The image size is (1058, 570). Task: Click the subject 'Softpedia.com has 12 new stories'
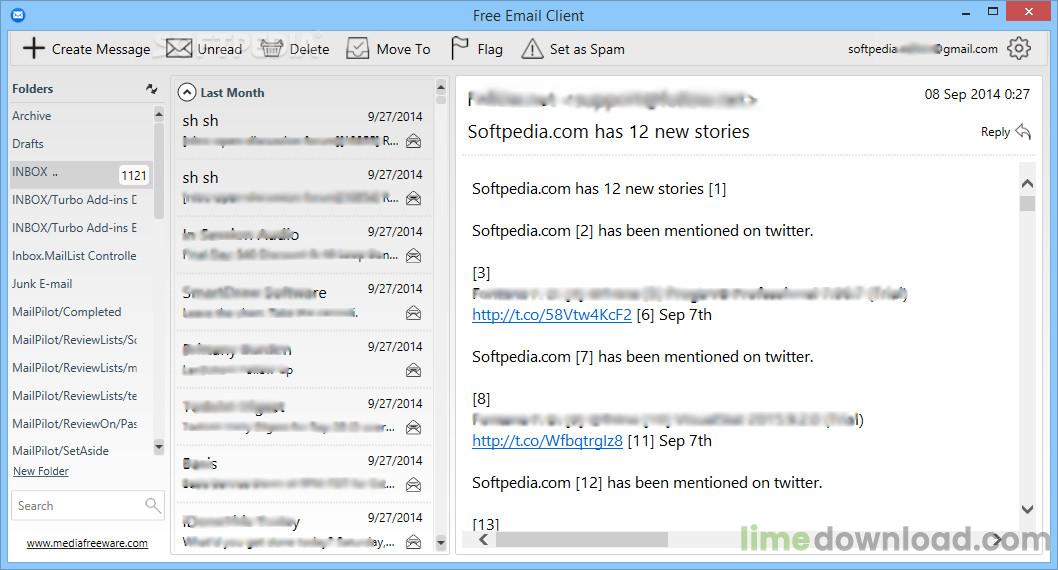(608, 132)
